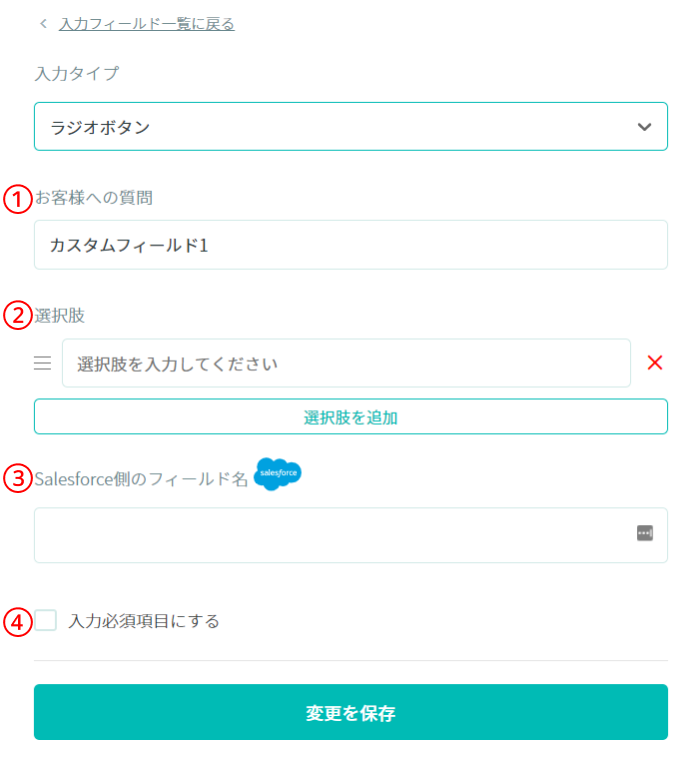
Task: Expand dropdown using the chevron arrow
Action: pyautogui.click(x=644, y=127)
